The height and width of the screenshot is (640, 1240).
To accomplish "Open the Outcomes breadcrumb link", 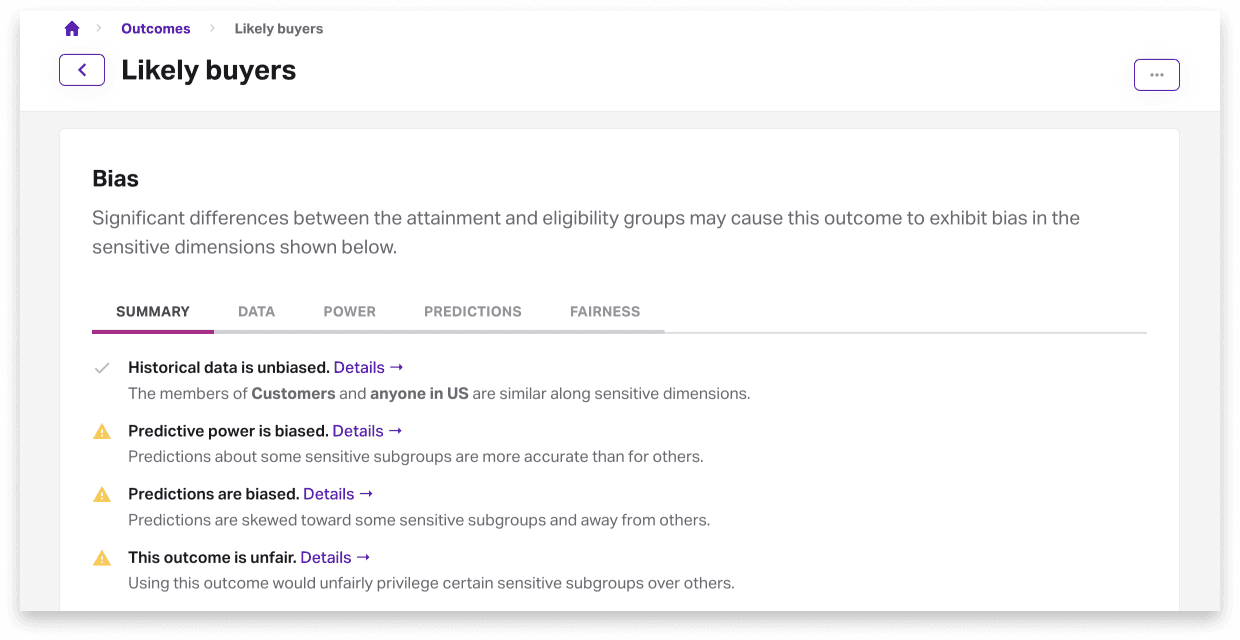I will 155,29.
